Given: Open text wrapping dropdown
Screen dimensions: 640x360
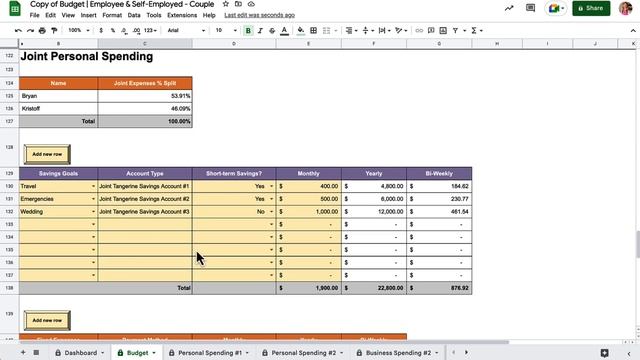Looking at the screenshot, I should coord(384,31).
